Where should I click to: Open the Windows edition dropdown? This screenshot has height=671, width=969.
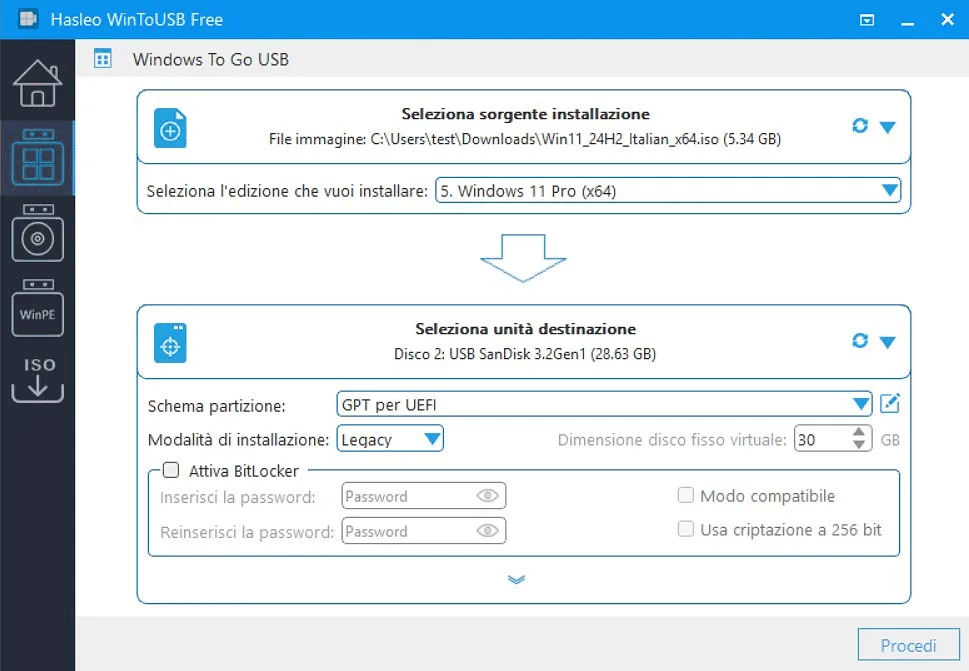point(889,190)
